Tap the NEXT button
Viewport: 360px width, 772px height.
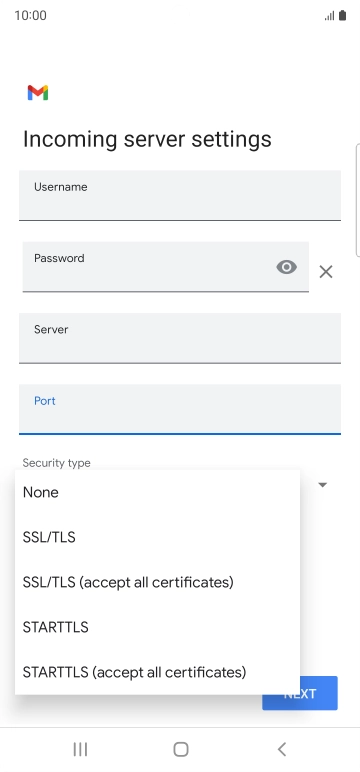300,693
